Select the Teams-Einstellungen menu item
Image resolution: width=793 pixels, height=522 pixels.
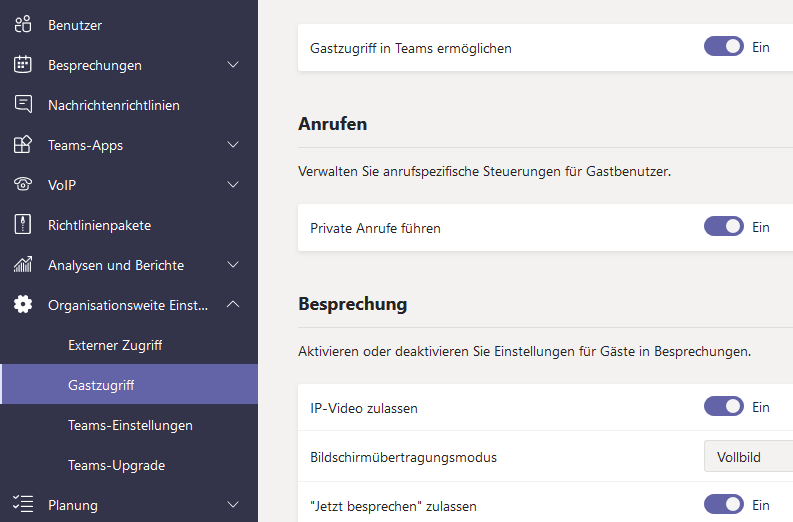pyautogui.click(x=130, y=425)
